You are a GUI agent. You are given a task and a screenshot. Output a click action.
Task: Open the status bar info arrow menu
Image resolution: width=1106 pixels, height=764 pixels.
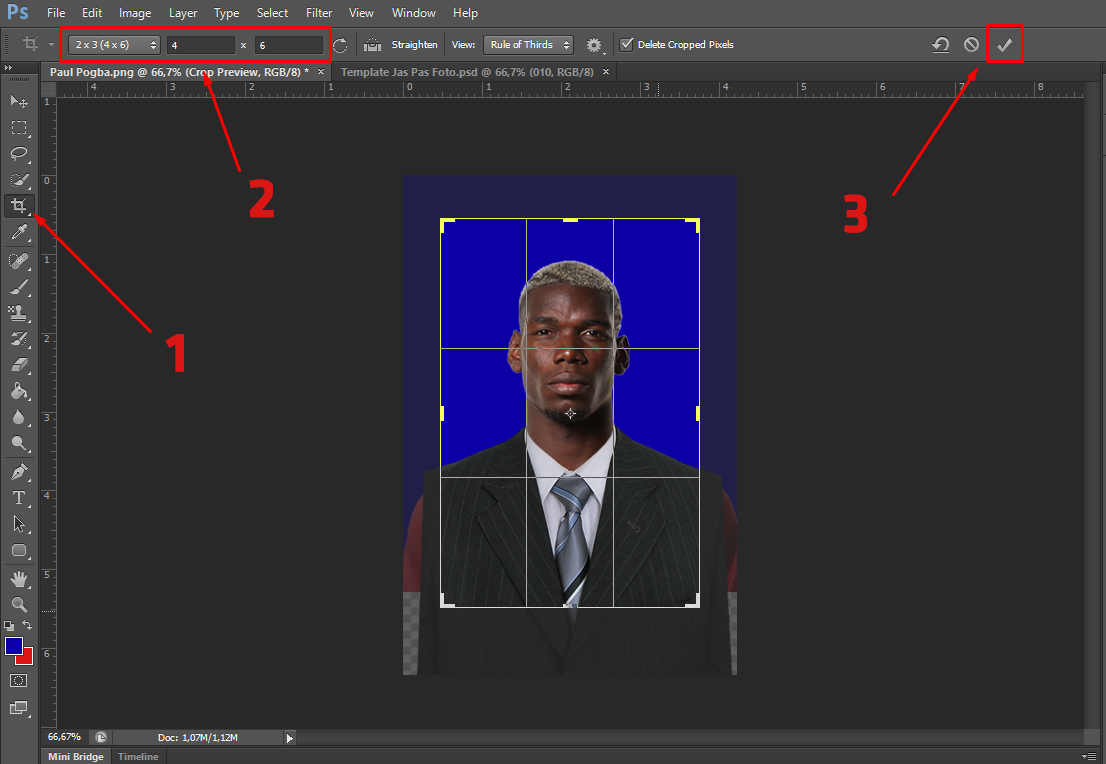(x=289, y=738)
